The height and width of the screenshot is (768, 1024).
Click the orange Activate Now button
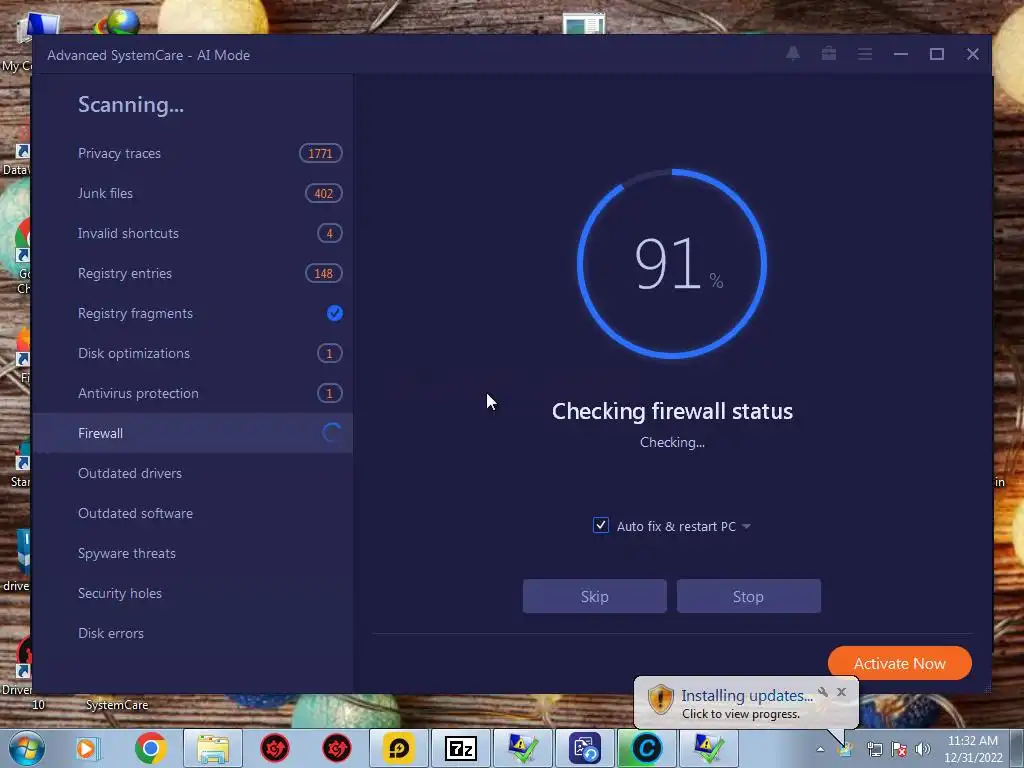click(899, 664)
